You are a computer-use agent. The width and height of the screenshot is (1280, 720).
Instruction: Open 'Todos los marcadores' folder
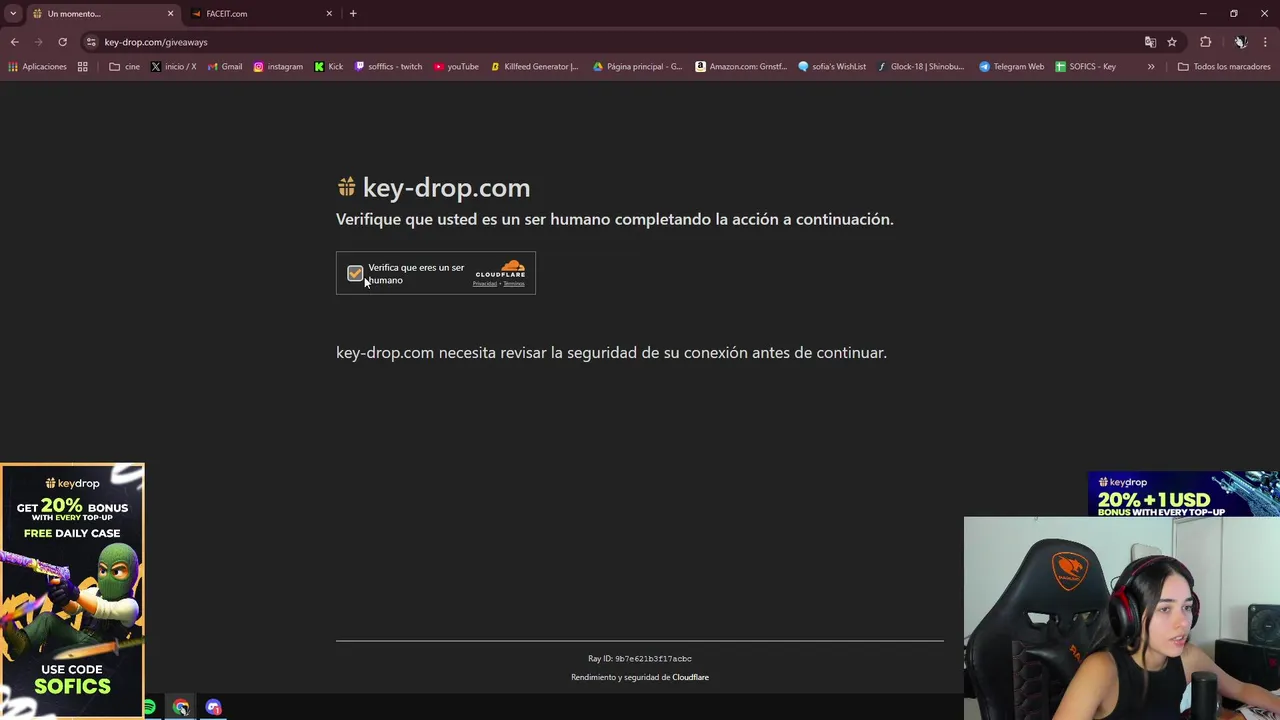point(1224,67)
